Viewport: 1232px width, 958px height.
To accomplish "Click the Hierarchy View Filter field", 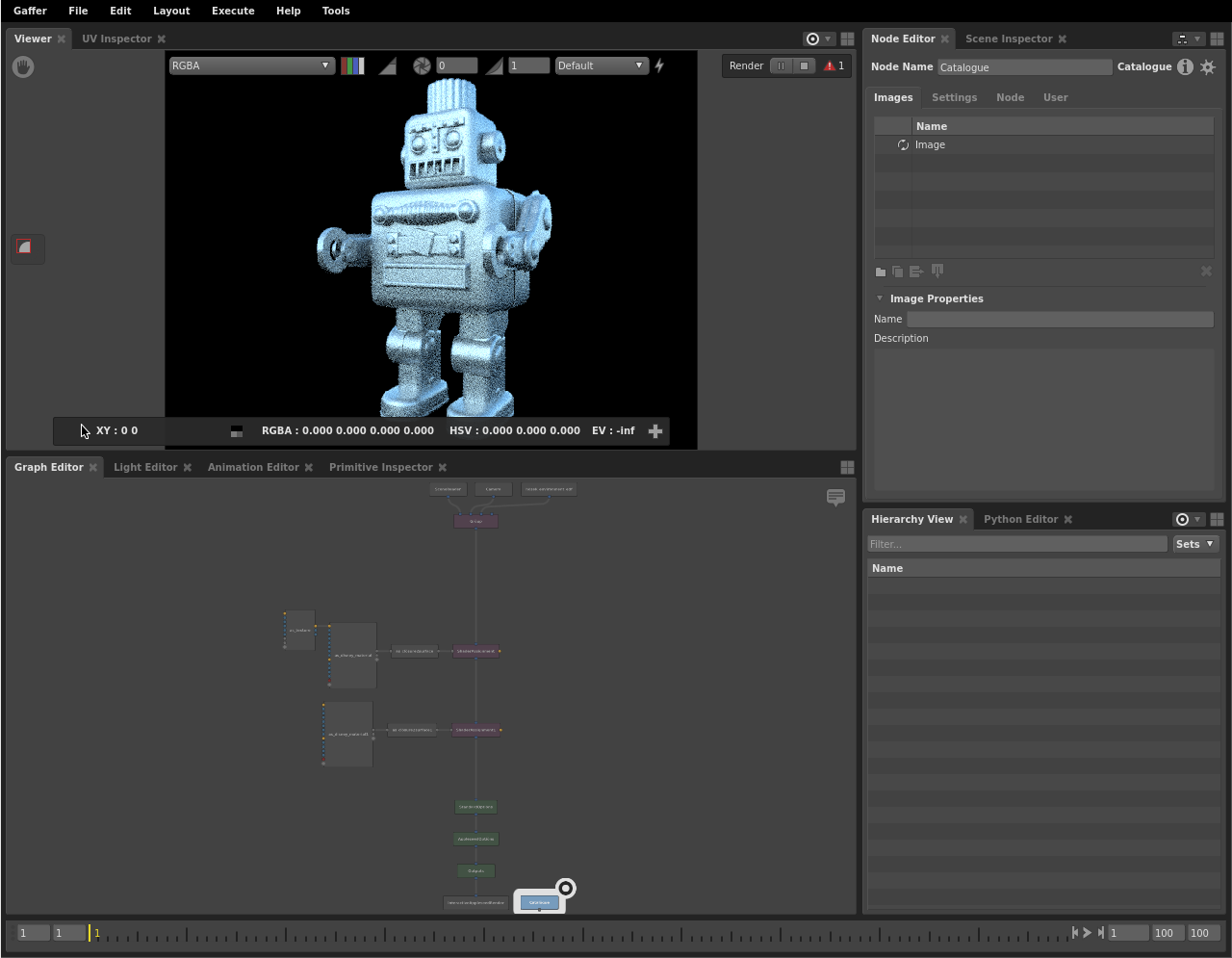I will click(x=1017, y=544).
